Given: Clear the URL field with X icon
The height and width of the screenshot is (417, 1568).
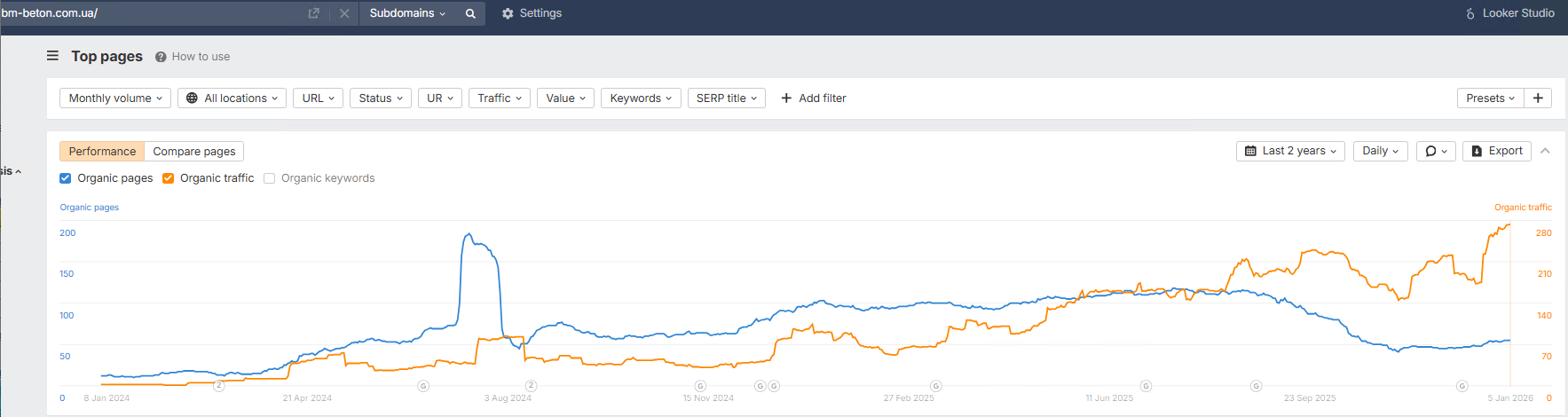Looking at the screenshot, I should (x=344, y=13).
